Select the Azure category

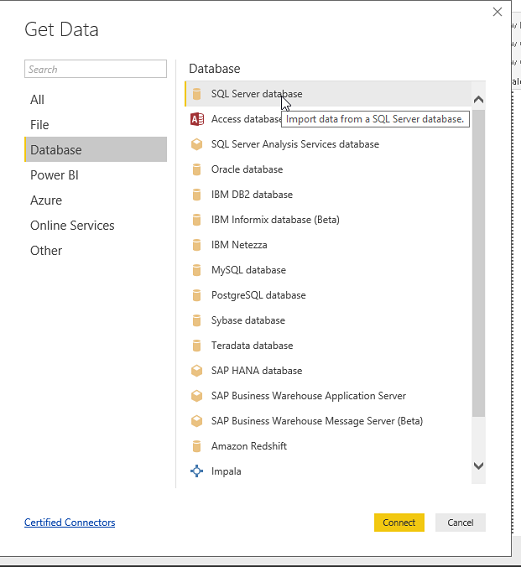[95, 200]
